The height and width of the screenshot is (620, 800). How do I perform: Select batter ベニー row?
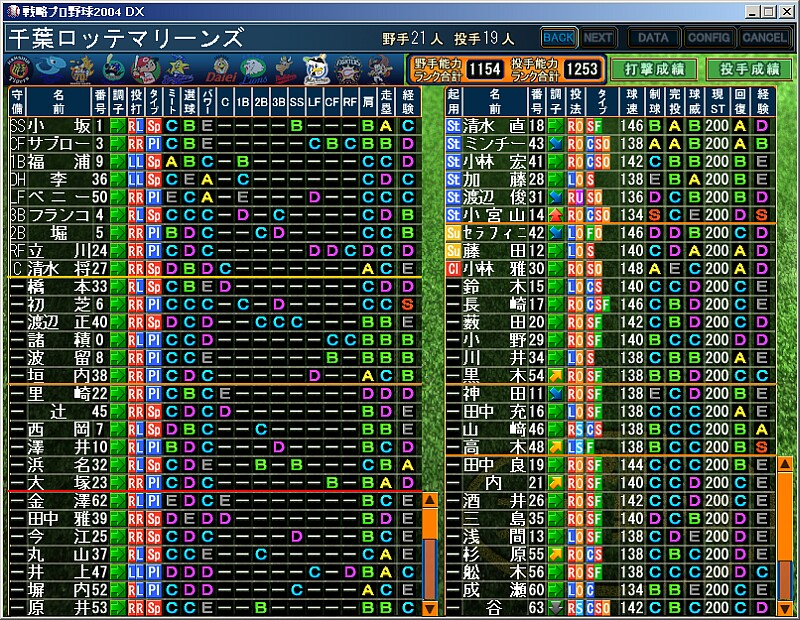215,197
